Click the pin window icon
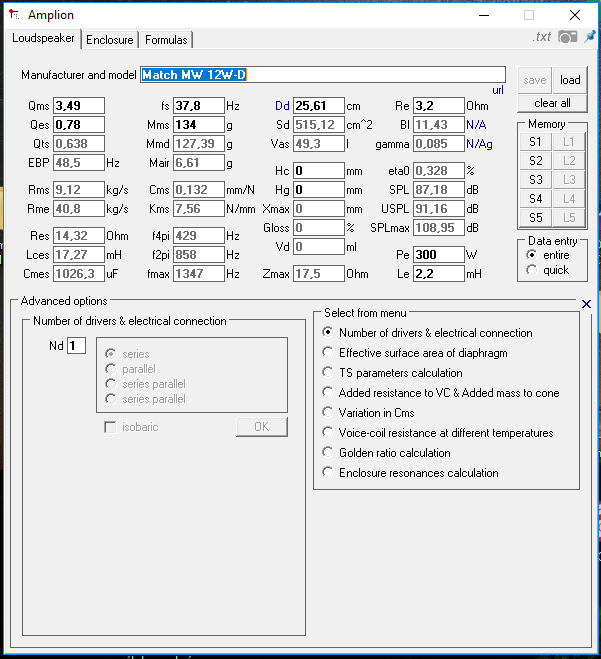Image resolution: width=601 pixels, height=659 pixels. [x=590, y=37]
